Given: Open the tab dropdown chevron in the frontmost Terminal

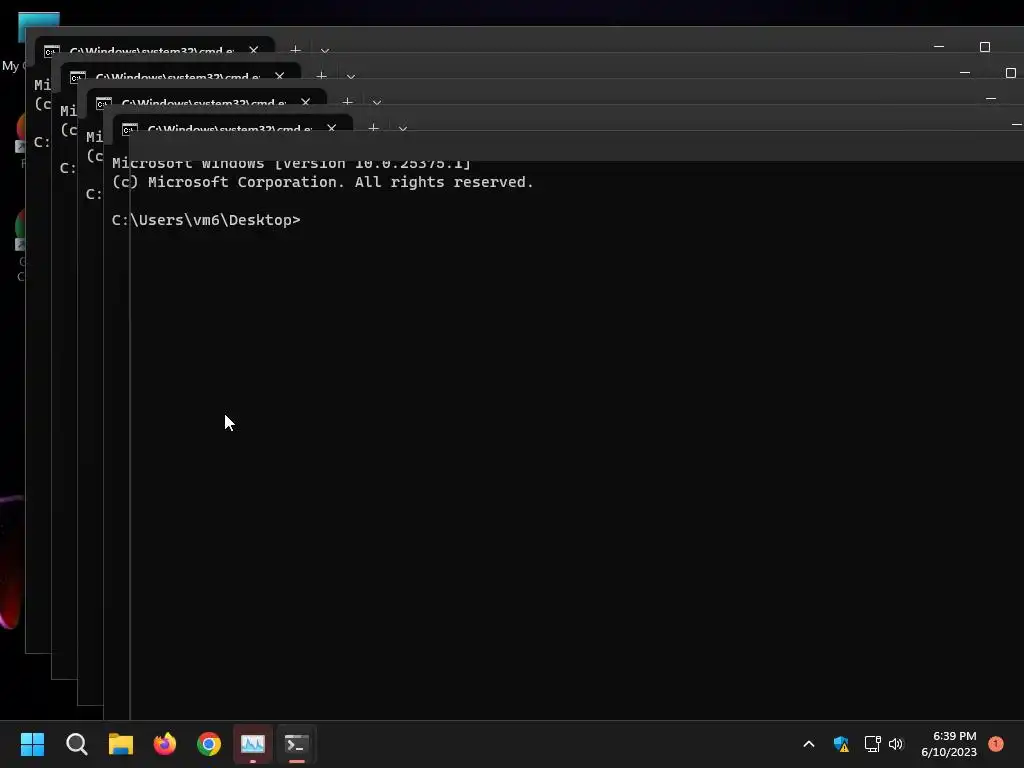Looking at the screenshot, I should pos(402,128).
